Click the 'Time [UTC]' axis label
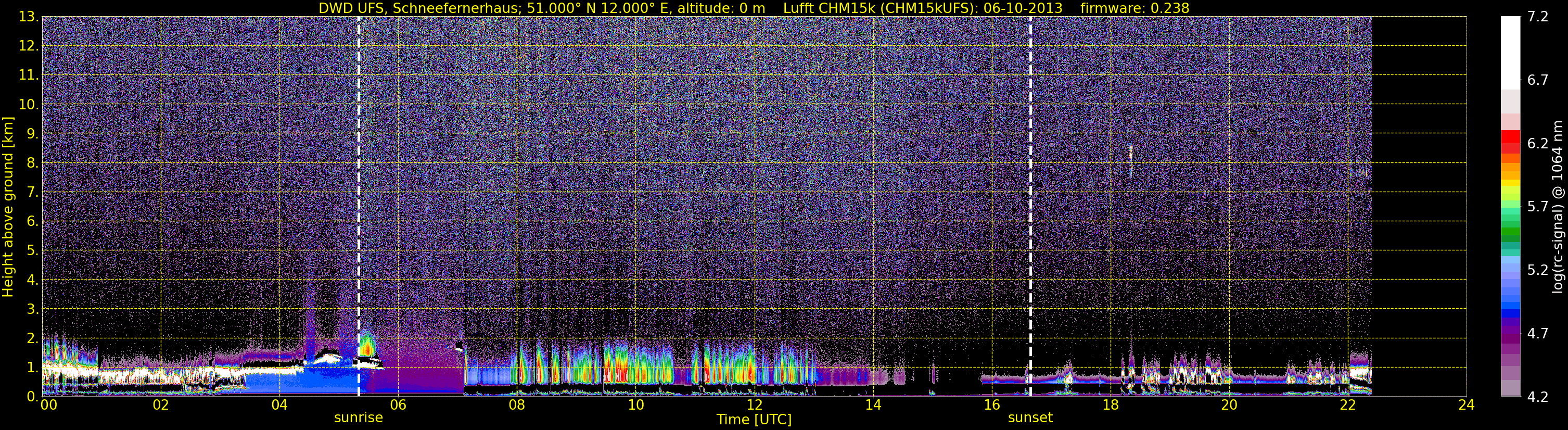The image size is (1568, 430). pos(754,419)
